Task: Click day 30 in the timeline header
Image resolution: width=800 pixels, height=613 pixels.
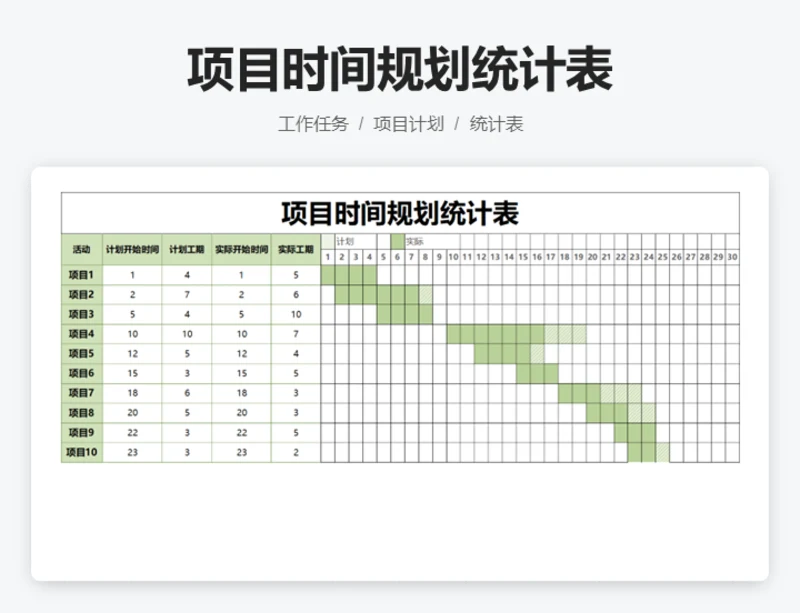Action: point(732,257)
